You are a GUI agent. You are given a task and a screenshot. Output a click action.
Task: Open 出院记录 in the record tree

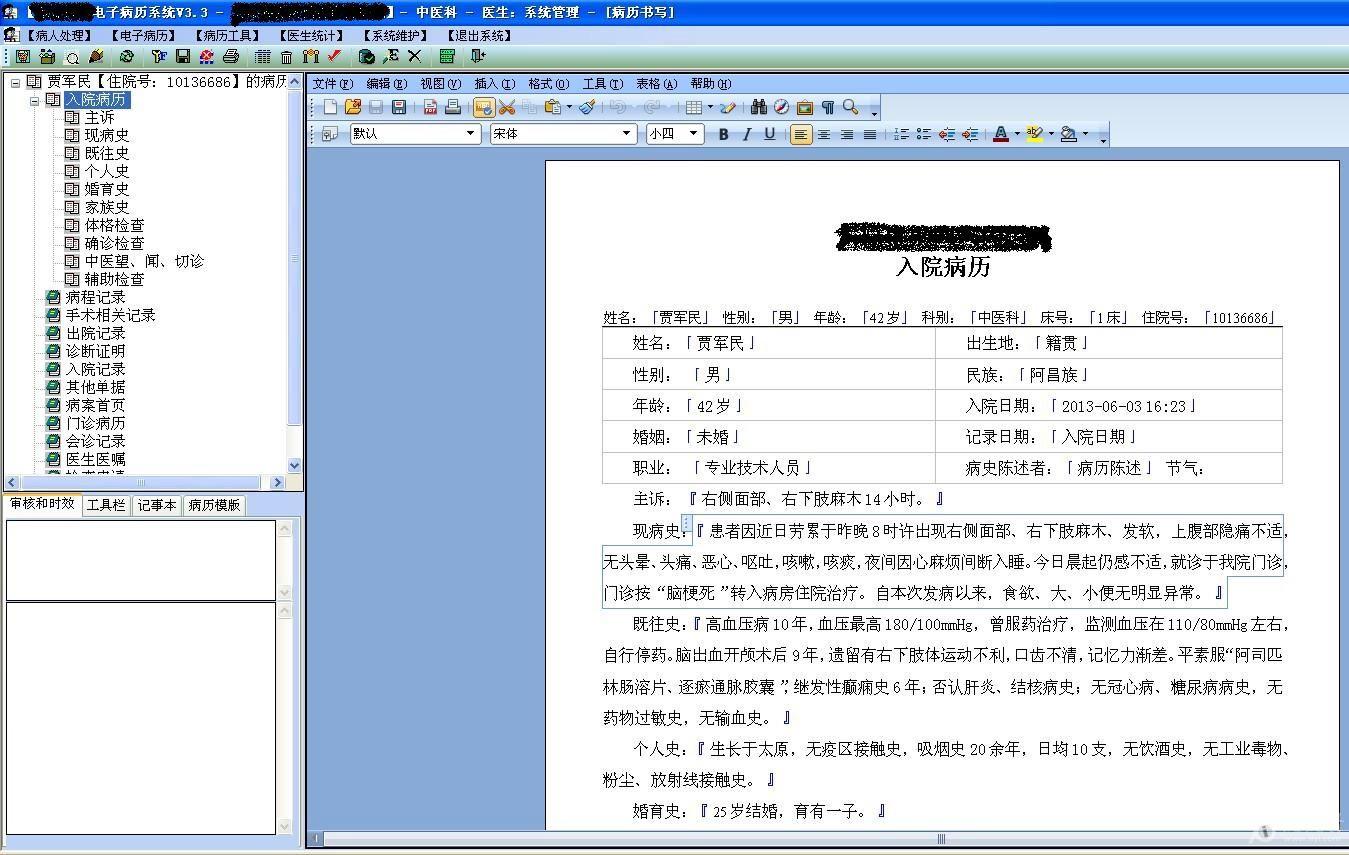tap(96, 333)
